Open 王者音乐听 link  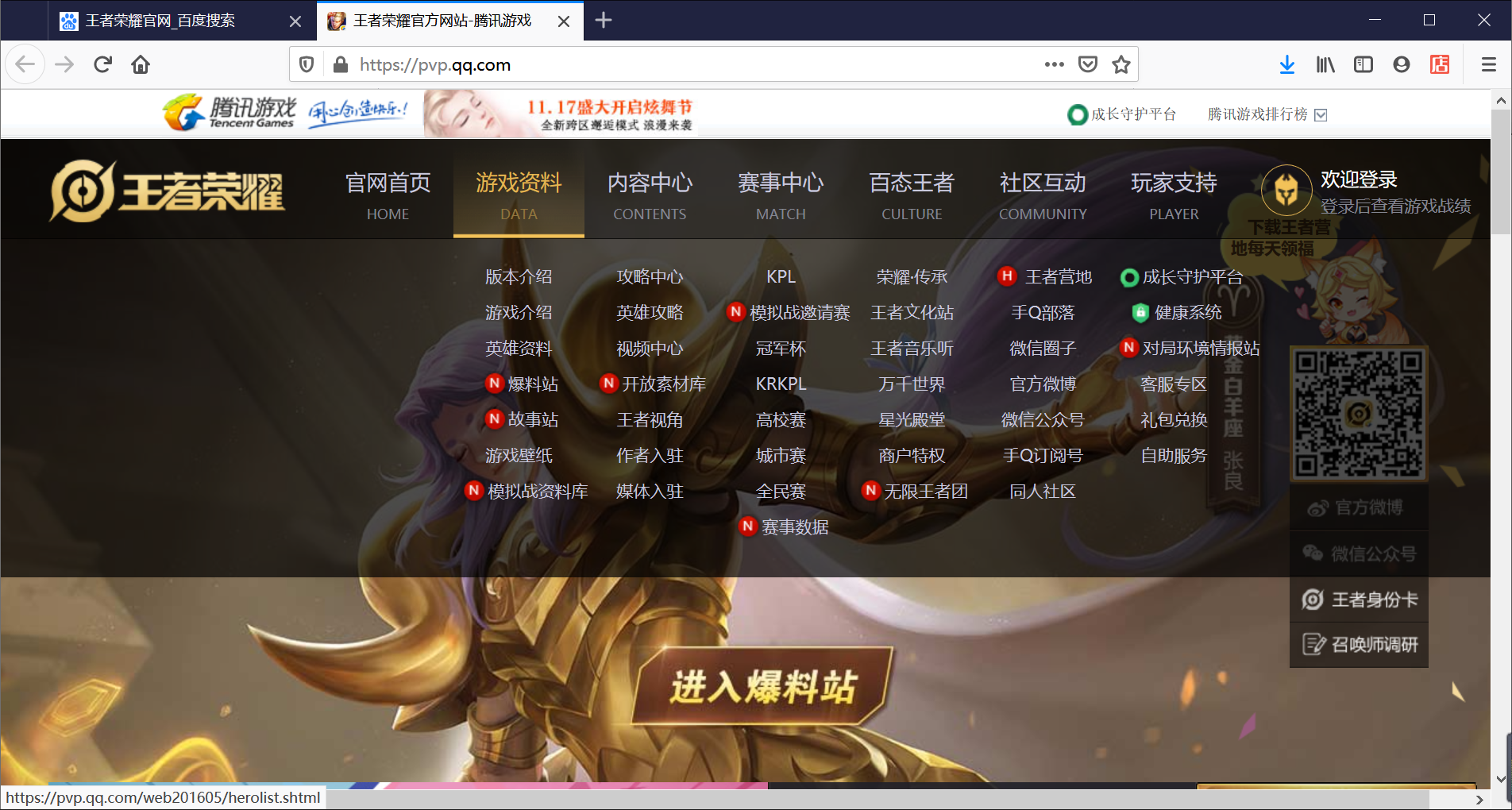912,348
